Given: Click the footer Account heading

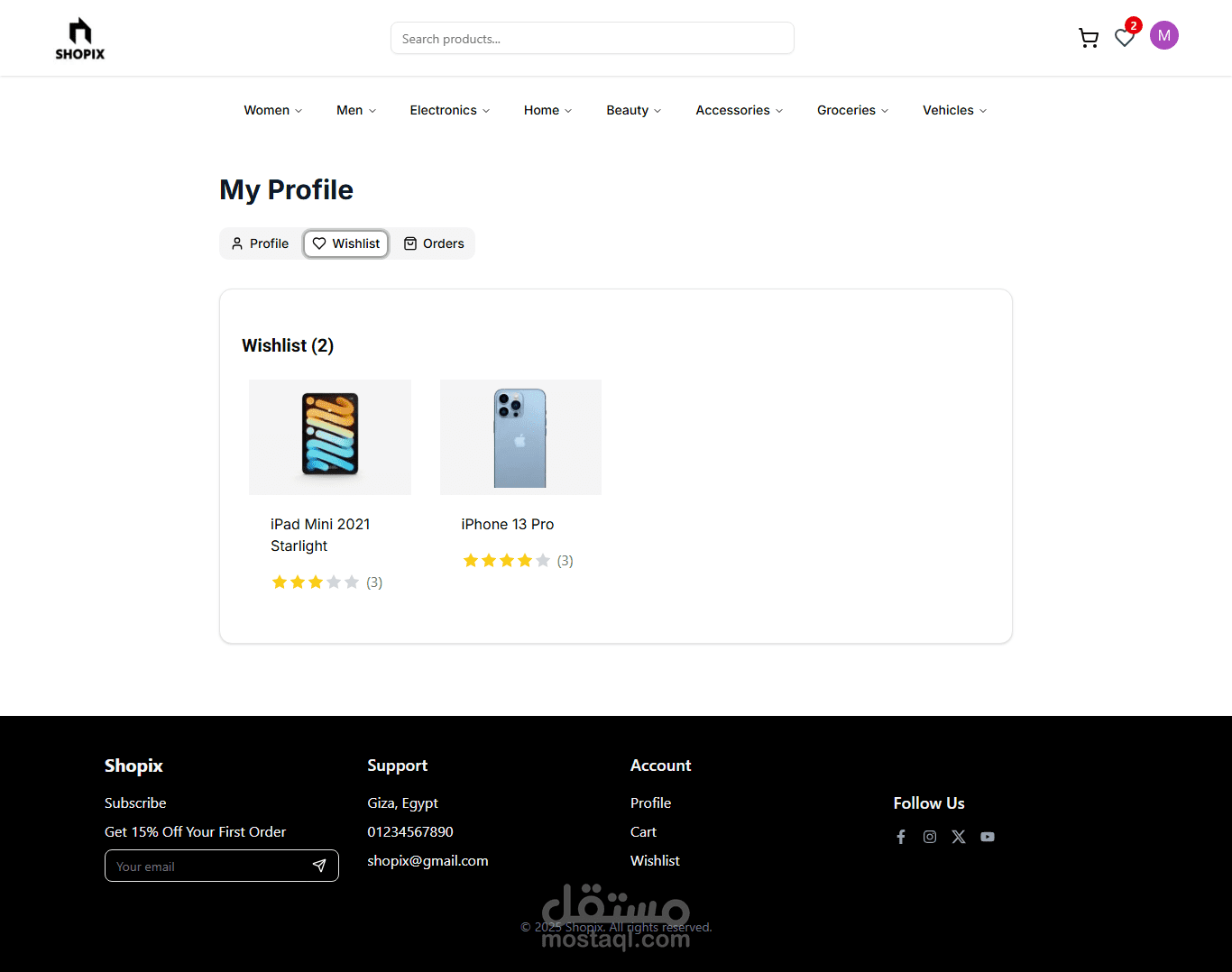Looking at the screenshot, I should pos(660,766).
